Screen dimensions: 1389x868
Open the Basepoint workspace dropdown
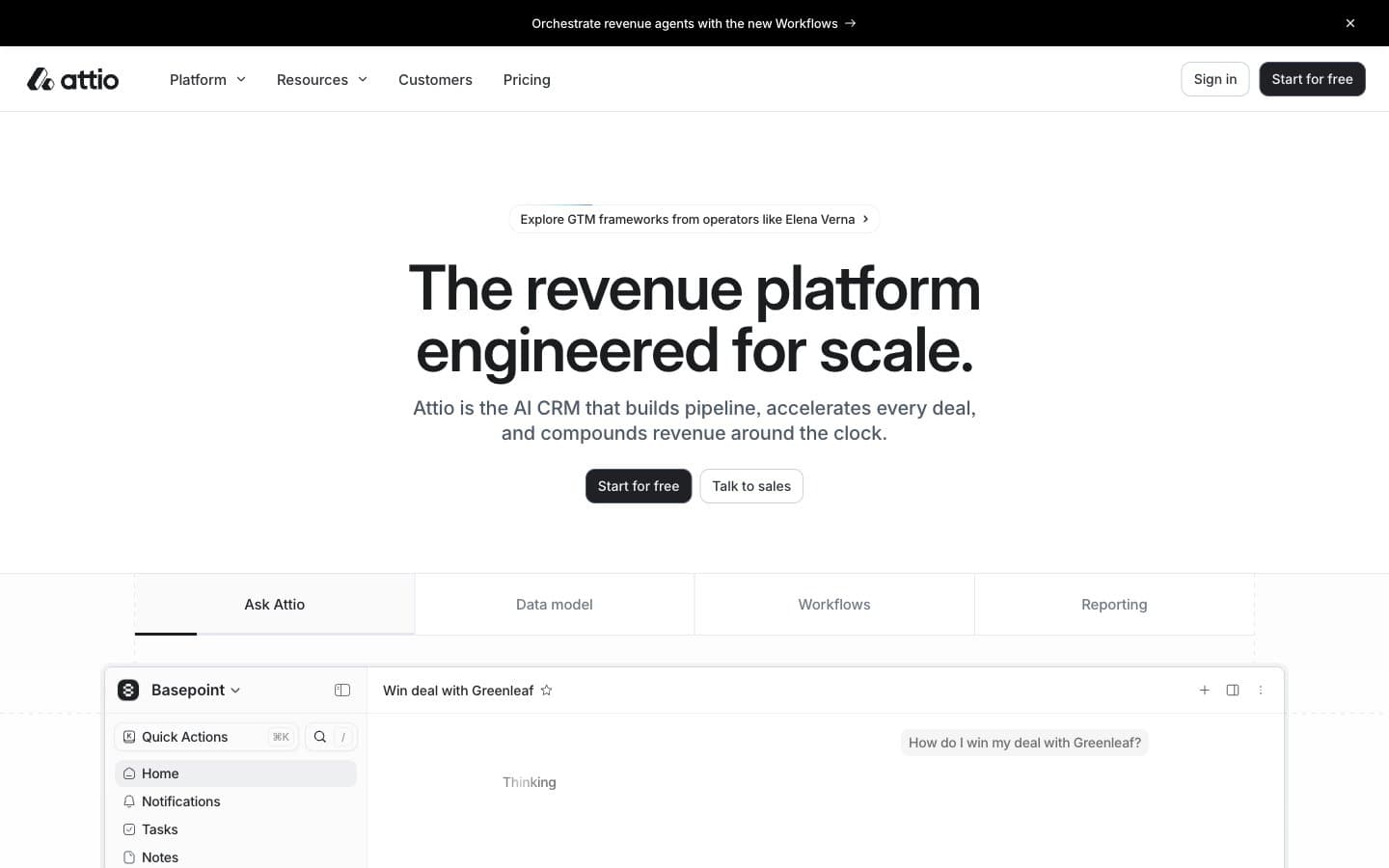tap(196, 690)
